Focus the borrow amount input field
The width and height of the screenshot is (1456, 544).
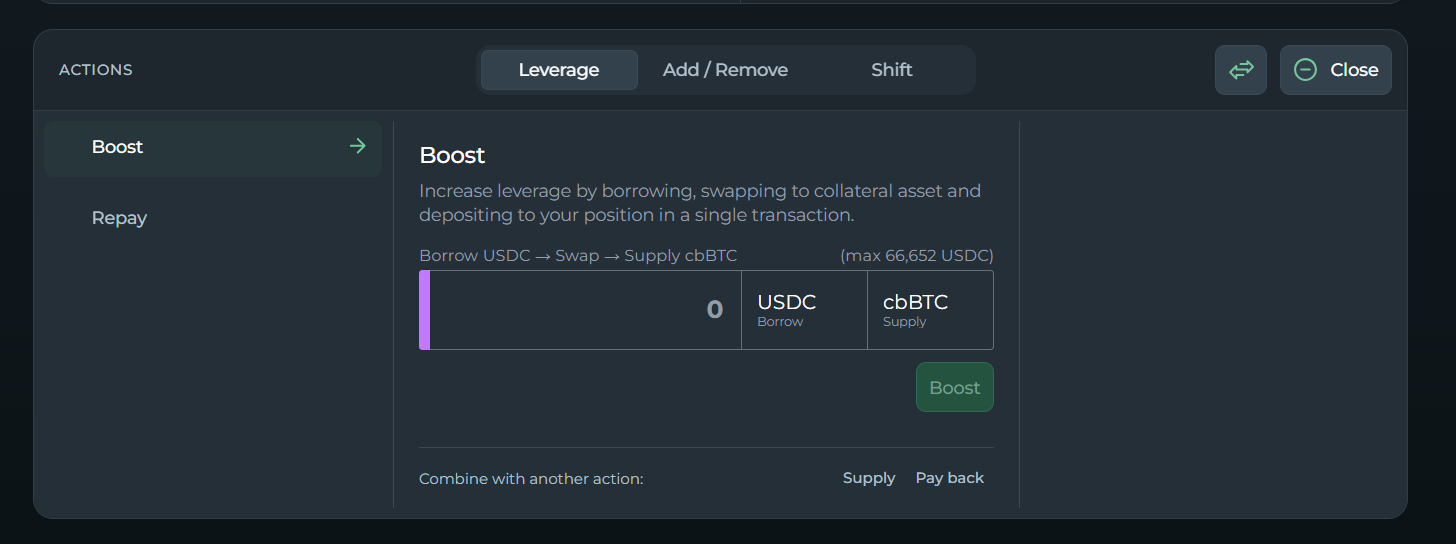coord(585,310)
